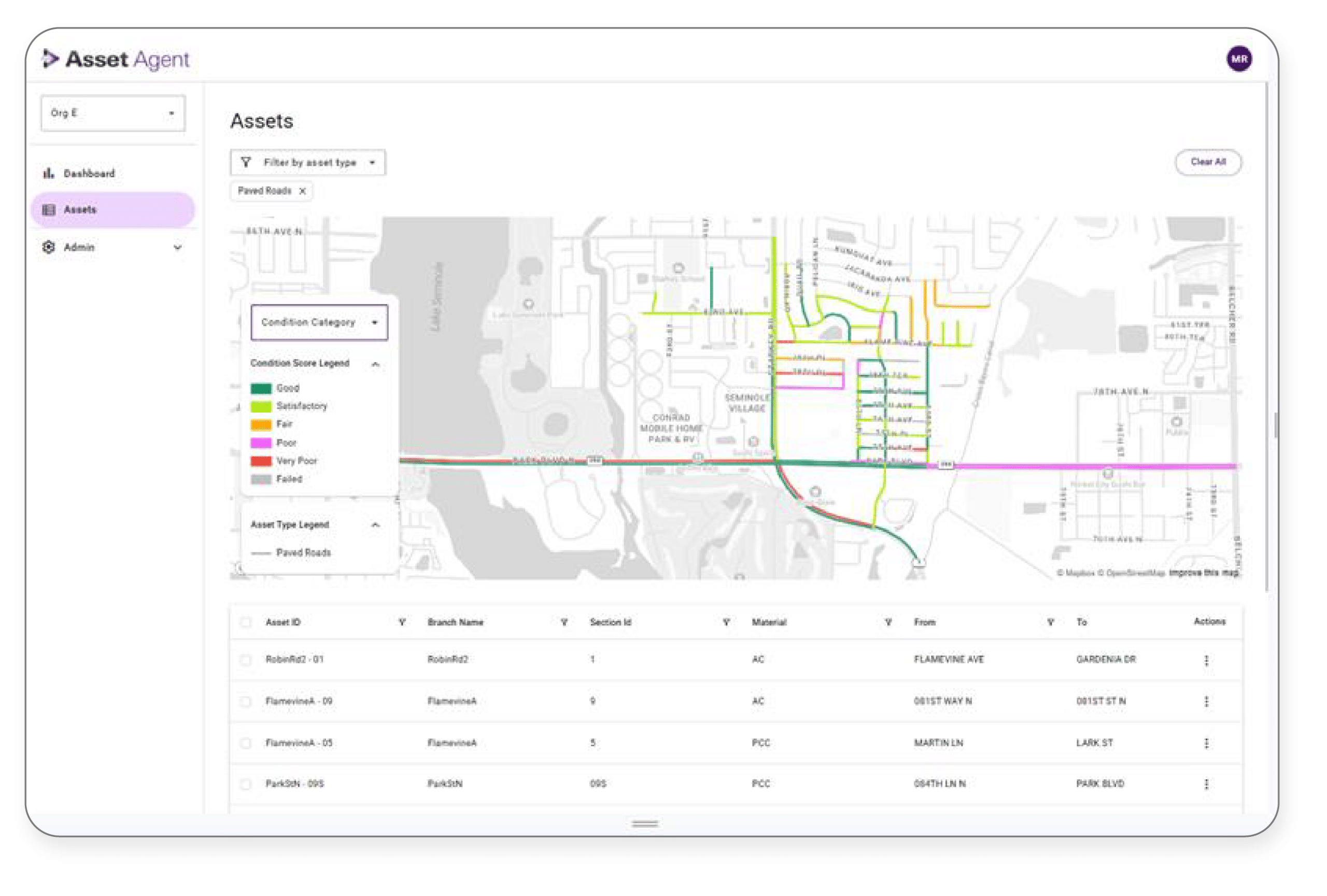Click the Poor pink legend swatch

pos(261,443)
